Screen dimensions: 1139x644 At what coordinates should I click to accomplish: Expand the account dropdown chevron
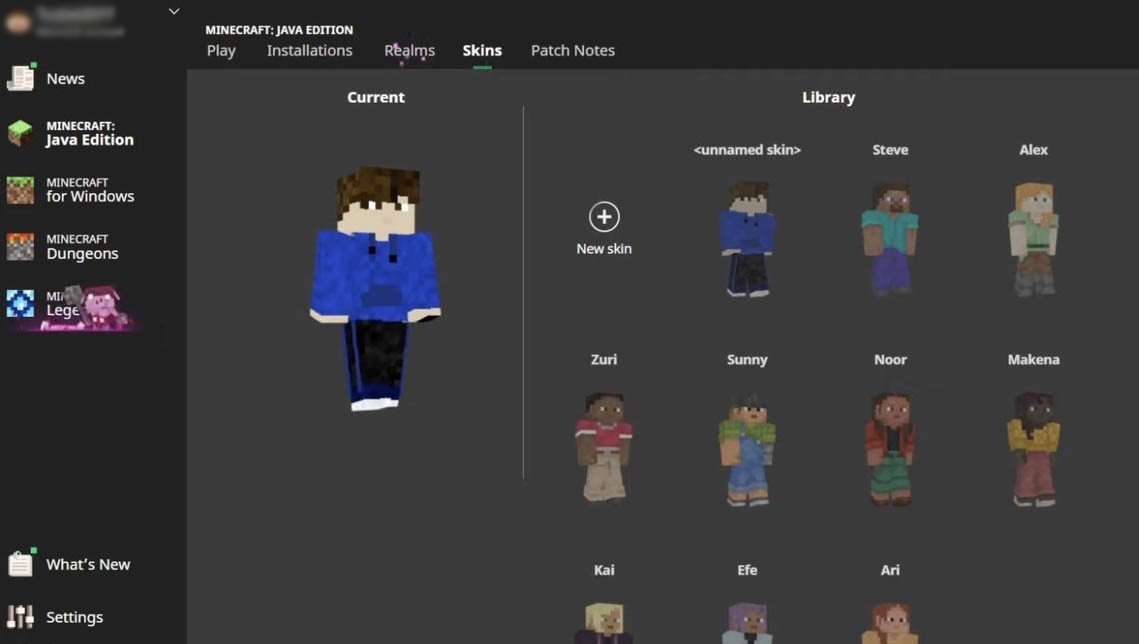pyautogui.click(x=174, y=12)
